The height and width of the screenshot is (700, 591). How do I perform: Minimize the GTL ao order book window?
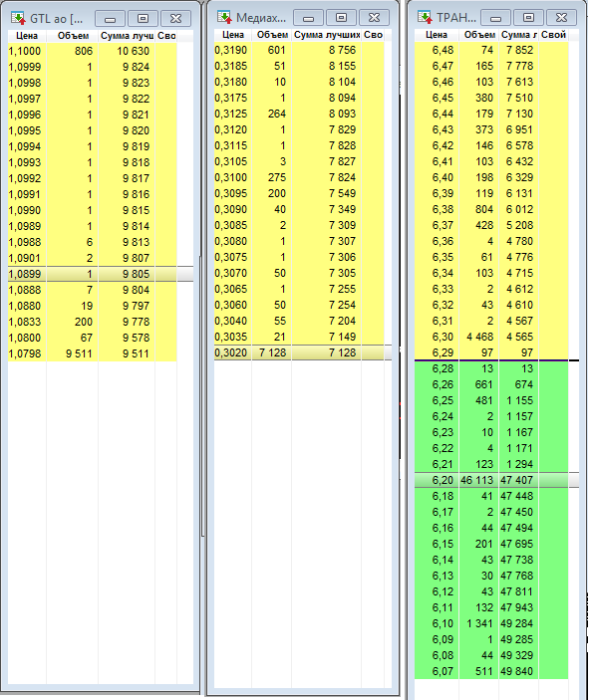tap(110, 19)
